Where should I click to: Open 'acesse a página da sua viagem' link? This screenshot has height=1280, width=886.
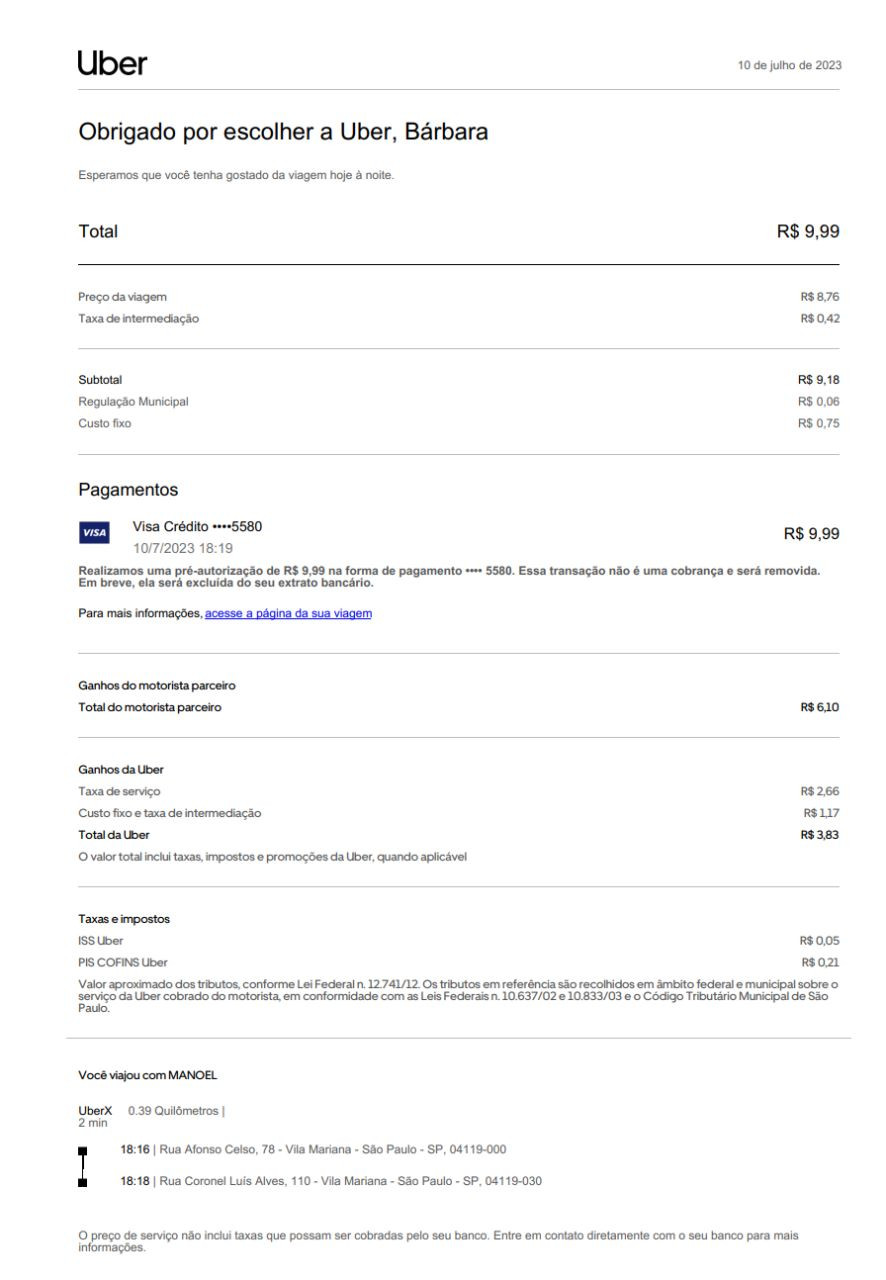[x=288, y=613]
